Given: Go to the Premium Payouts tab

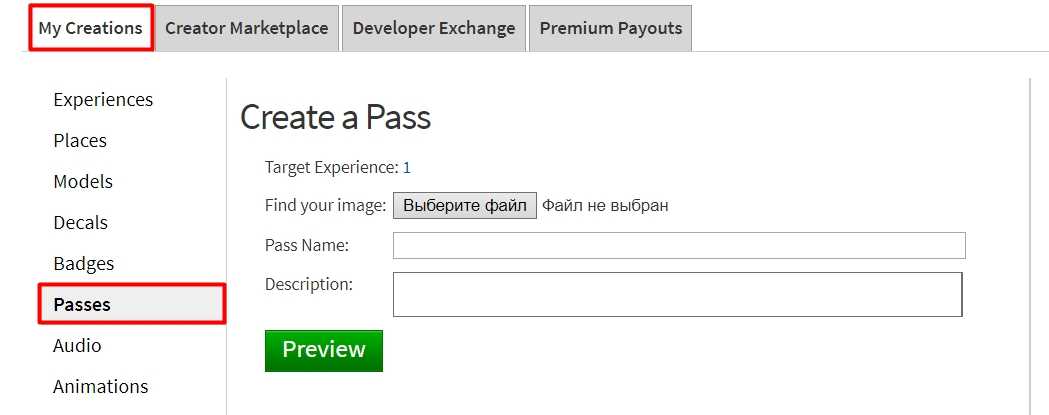Looking at the screenshot, I should [x=611, y=28].
